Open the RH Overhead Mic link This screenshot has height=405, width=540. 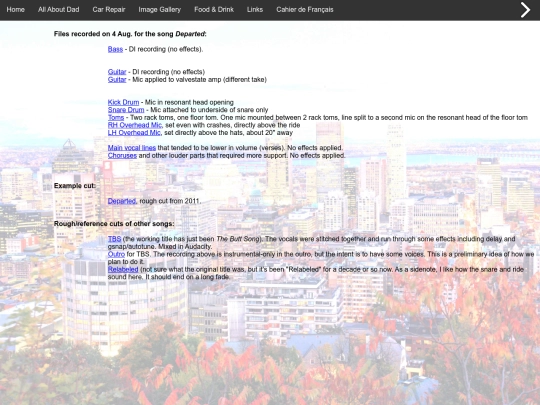[135, 125]
